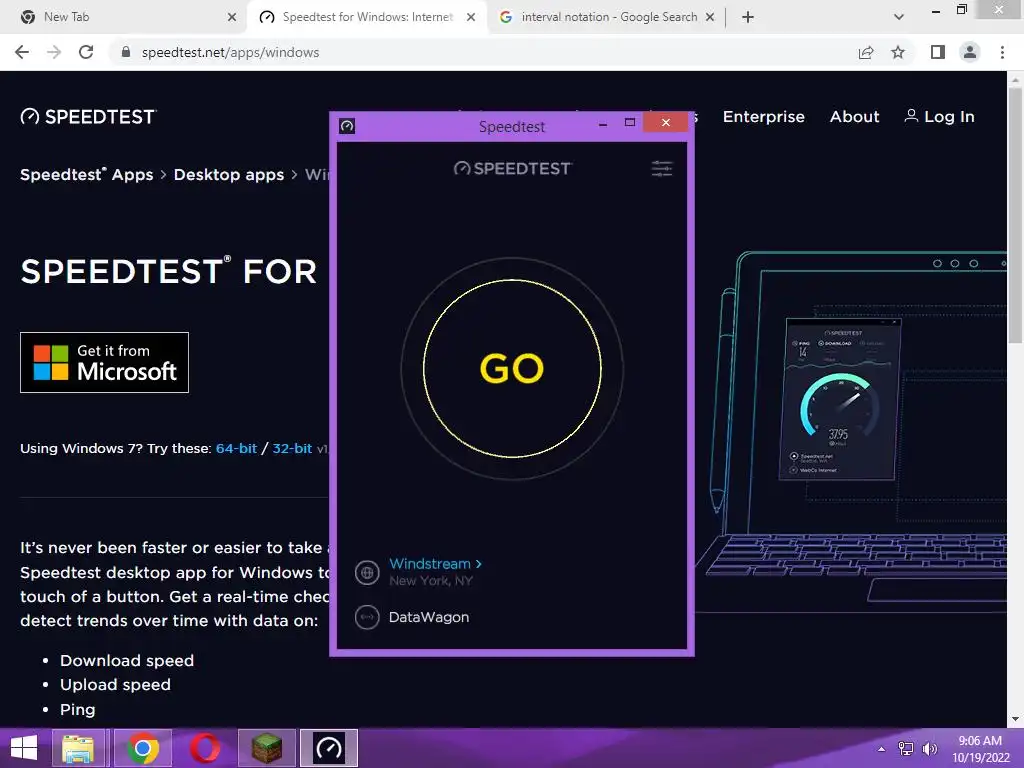Go to Speedtest Apps breadcrumb
This screenshot has width=1024, height=768.
coord(87,174)
